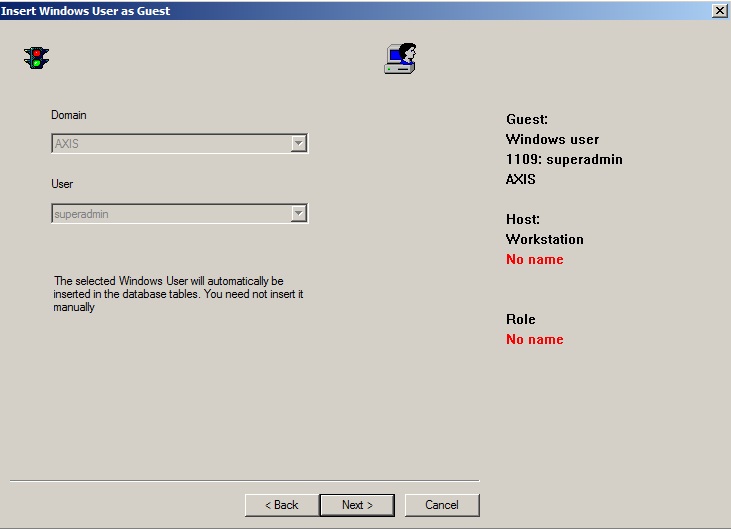The width and height of the screenshot is (731, 529).
Task: Select the superadmin user combo box field
Action: click(x=179, y=213)
